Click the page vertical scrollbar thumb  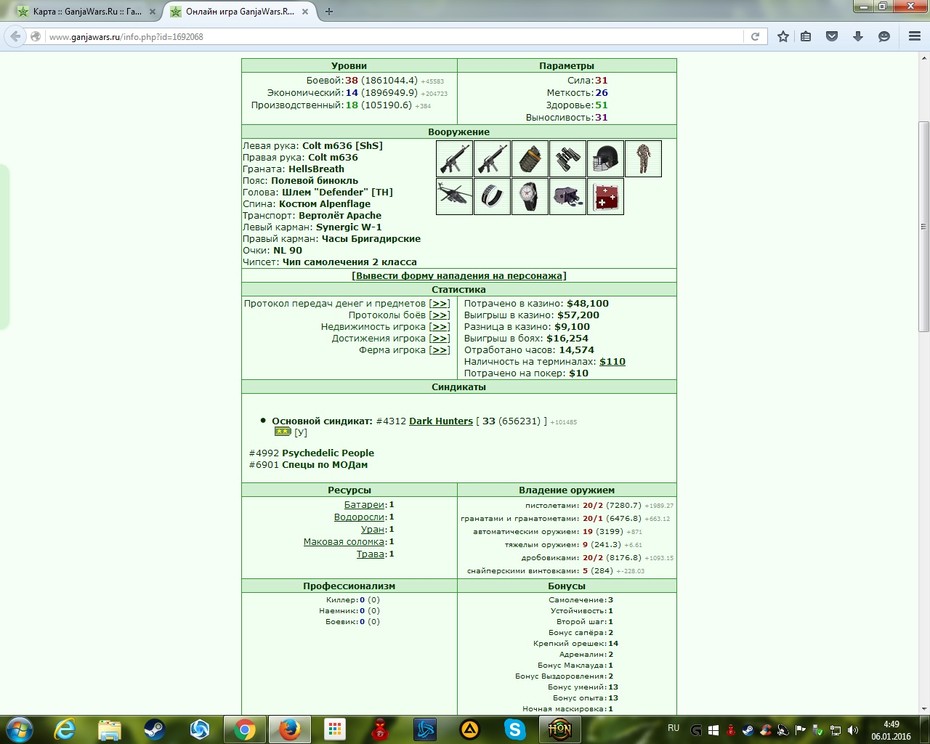point(923,226)
